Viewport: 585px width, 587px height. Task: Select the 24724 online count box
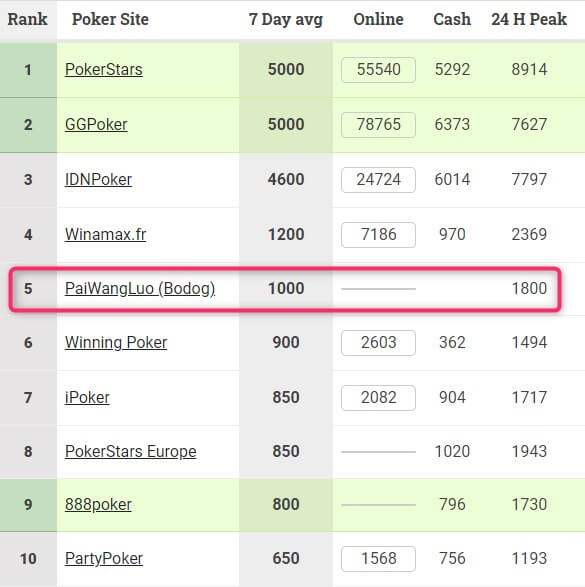(x=378, y=180)
